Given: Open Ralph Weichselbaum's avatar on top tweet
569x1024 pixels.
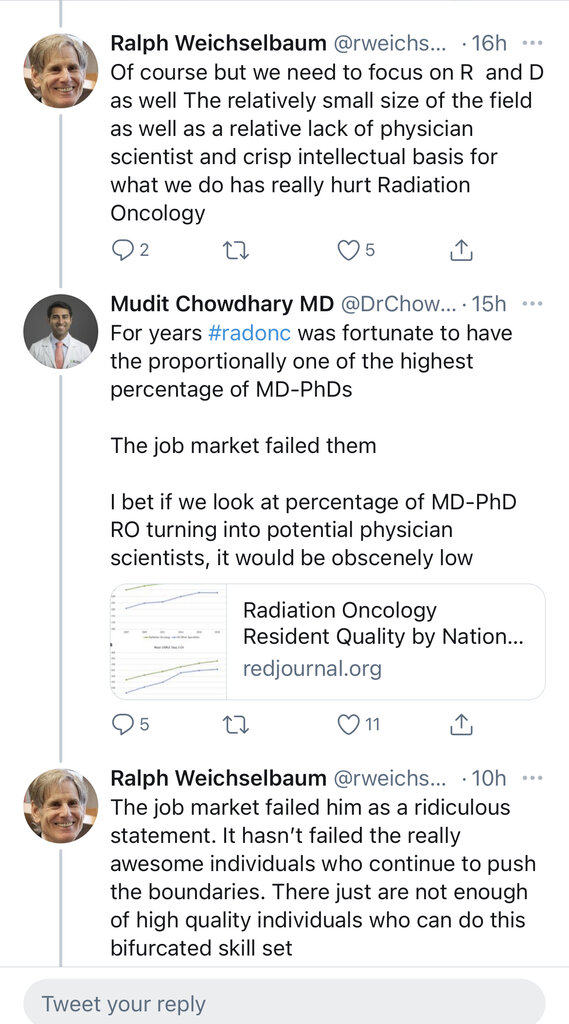Looking at the screenshot, I should tap(61, 71).
